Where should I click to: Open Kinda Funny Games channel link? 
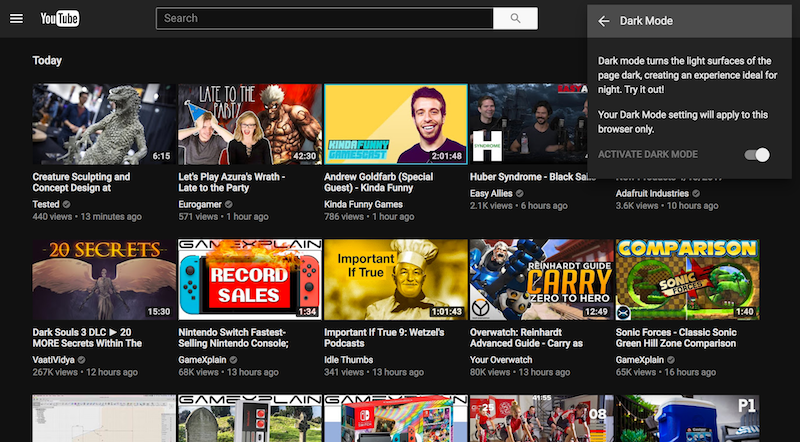pyautogui.click(x=363, y=204)
